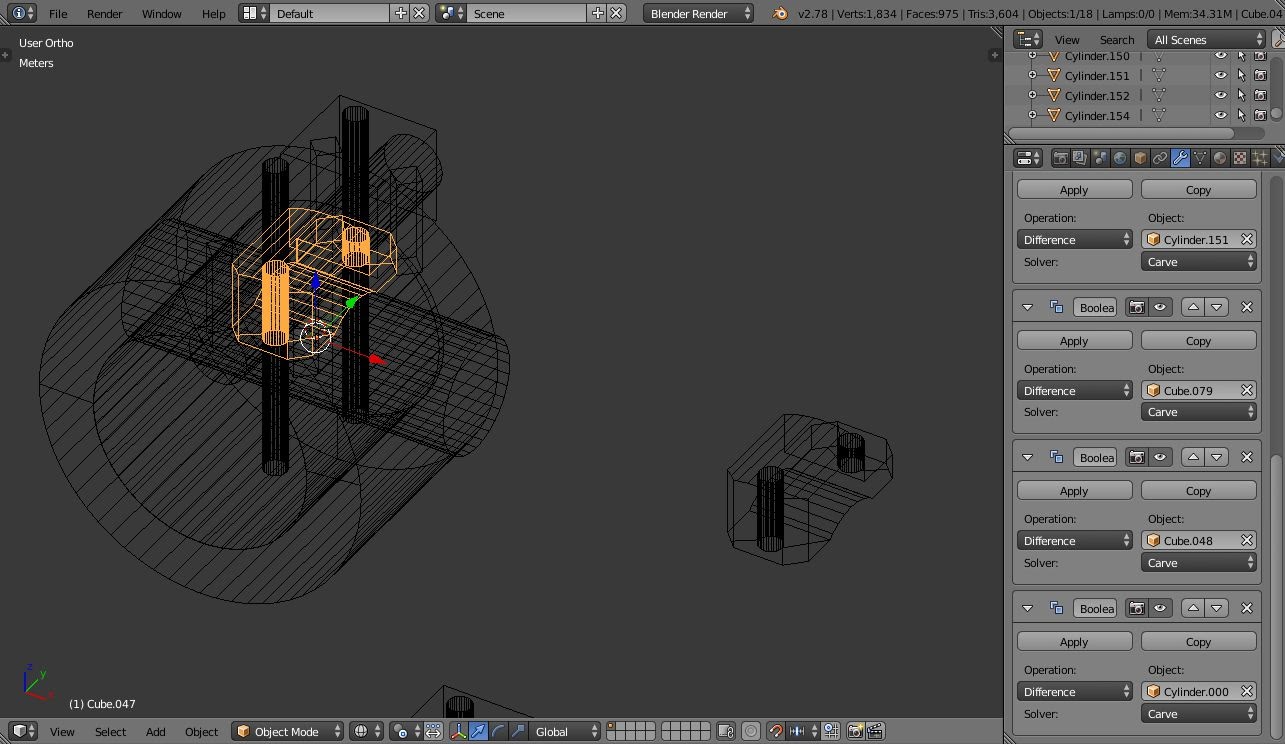
Task: Hide Cylinder.151 in viewport via eye icon
Action: [x=1221, y=76]
